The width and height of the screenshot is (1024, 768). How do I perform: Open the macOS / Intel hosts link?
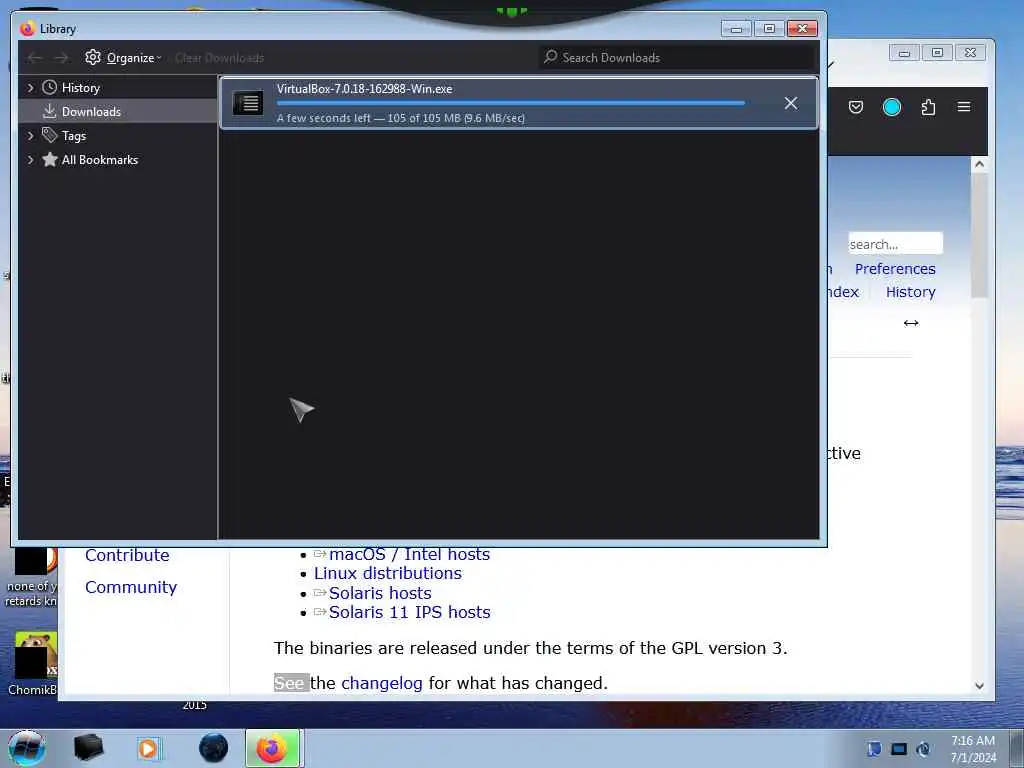[409, 554]
